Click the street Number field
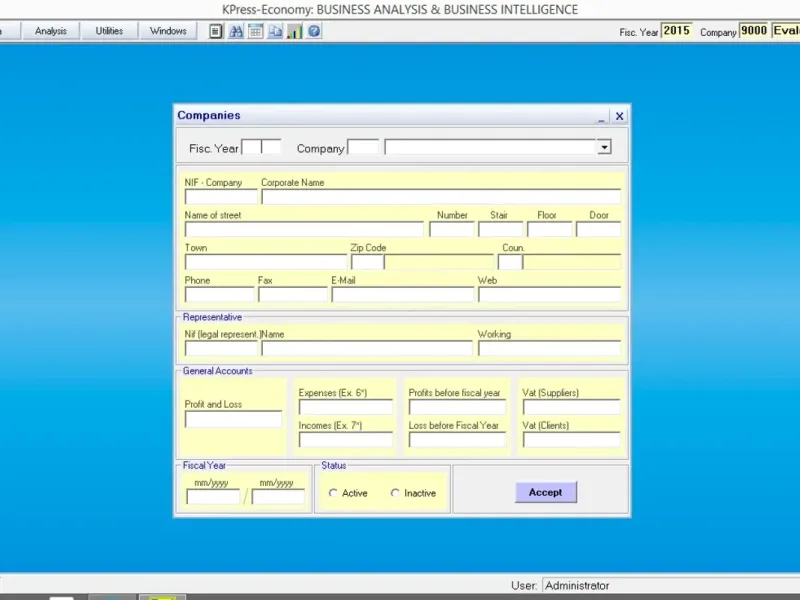The image size is (800, 600). coord(452,230)
